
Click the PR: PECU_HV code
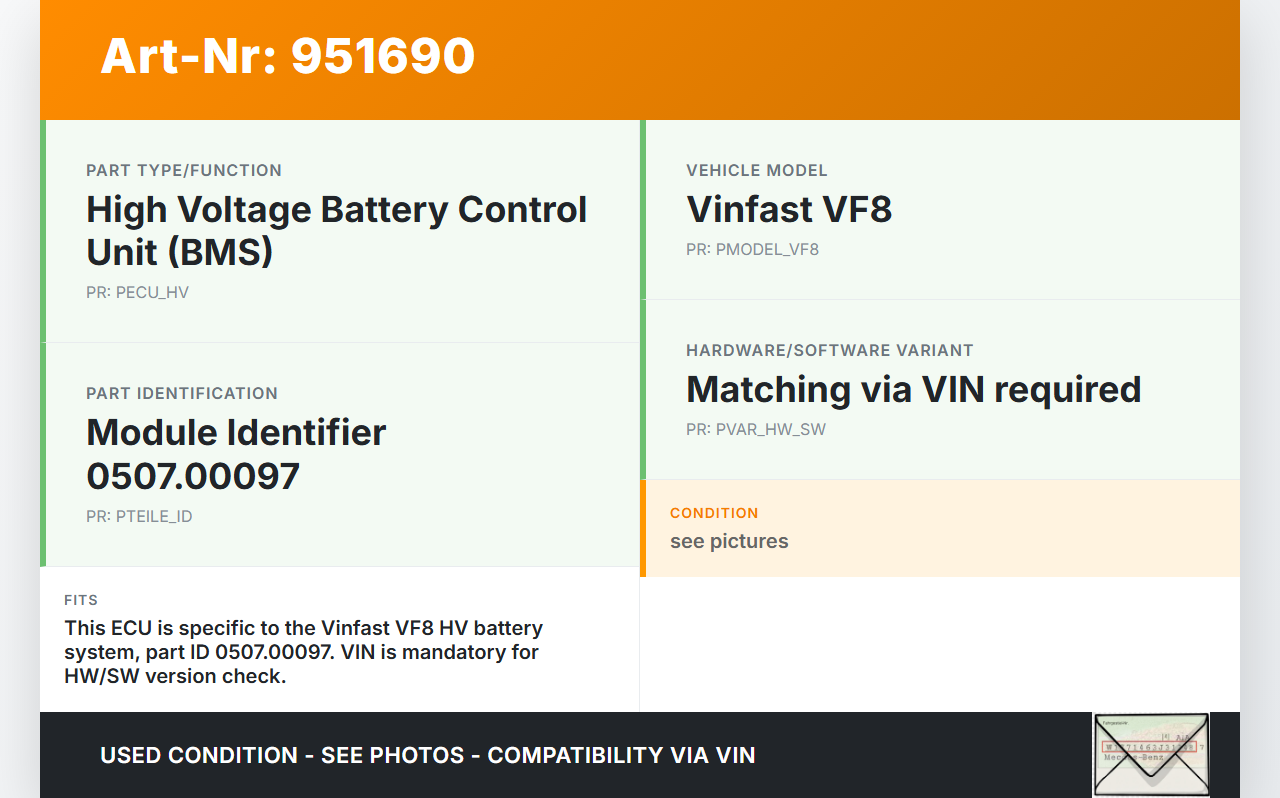137,293
